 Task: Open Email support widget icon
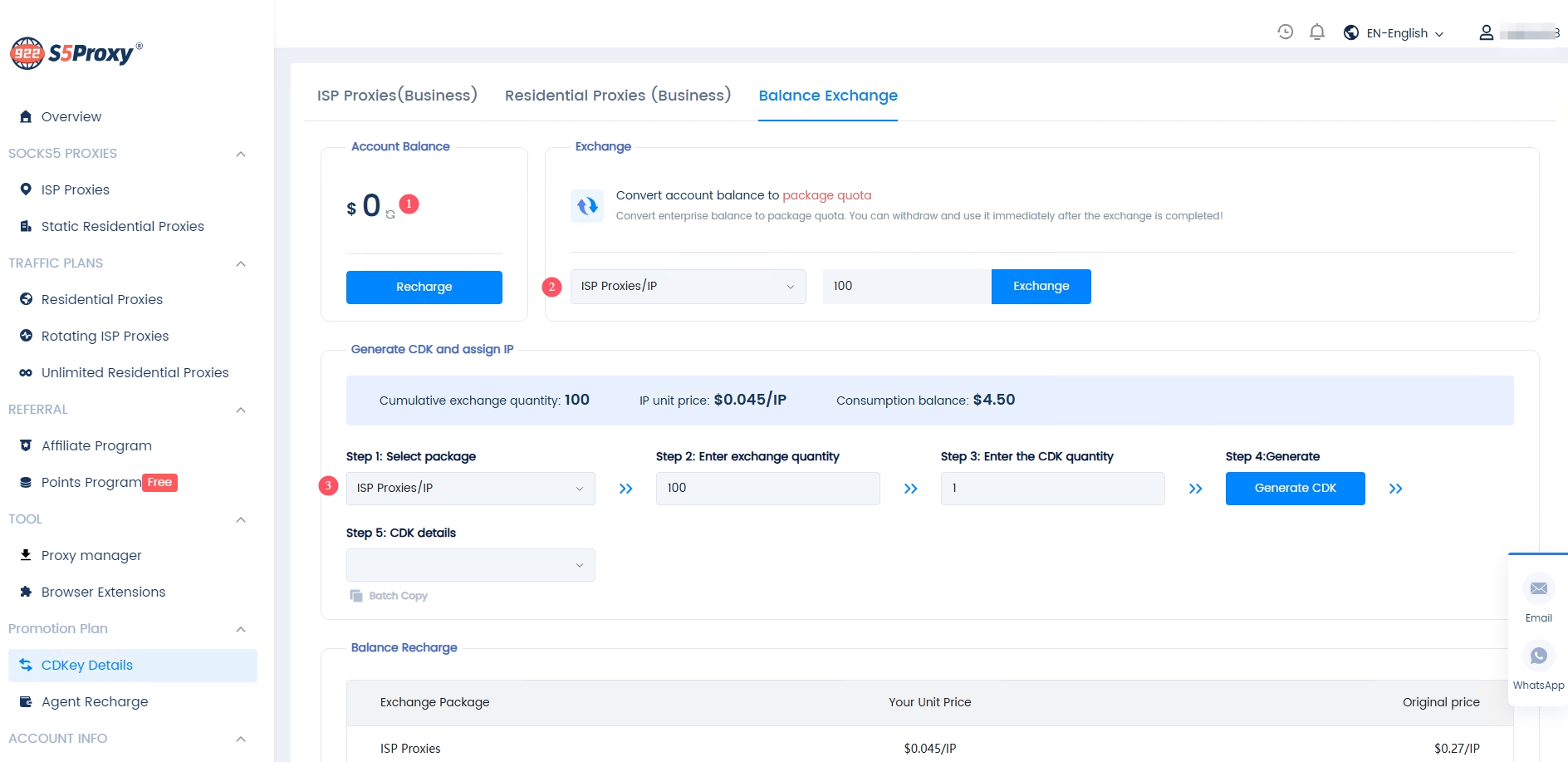tap(1538, 589)
